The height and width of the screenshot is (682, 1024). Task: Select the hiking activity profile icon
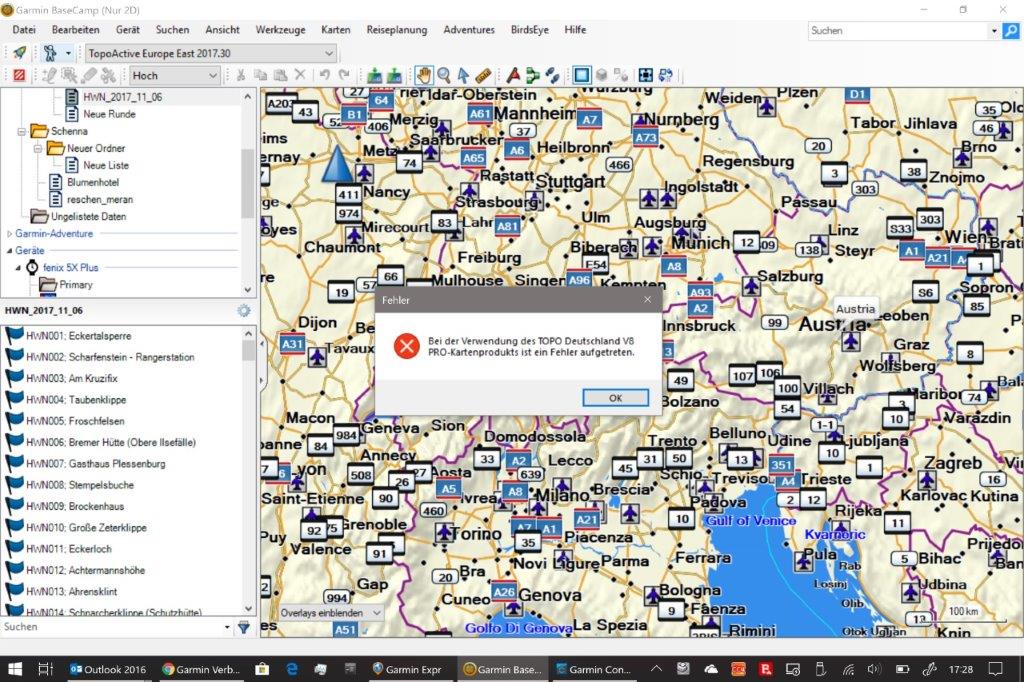(x=50, y=53)
